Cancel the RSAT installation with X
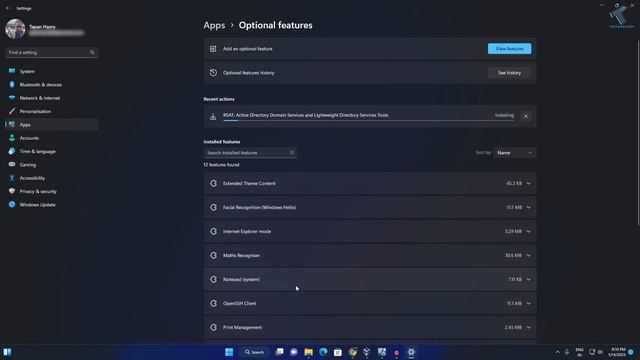The image size is (640, 360). coord(526,116)
